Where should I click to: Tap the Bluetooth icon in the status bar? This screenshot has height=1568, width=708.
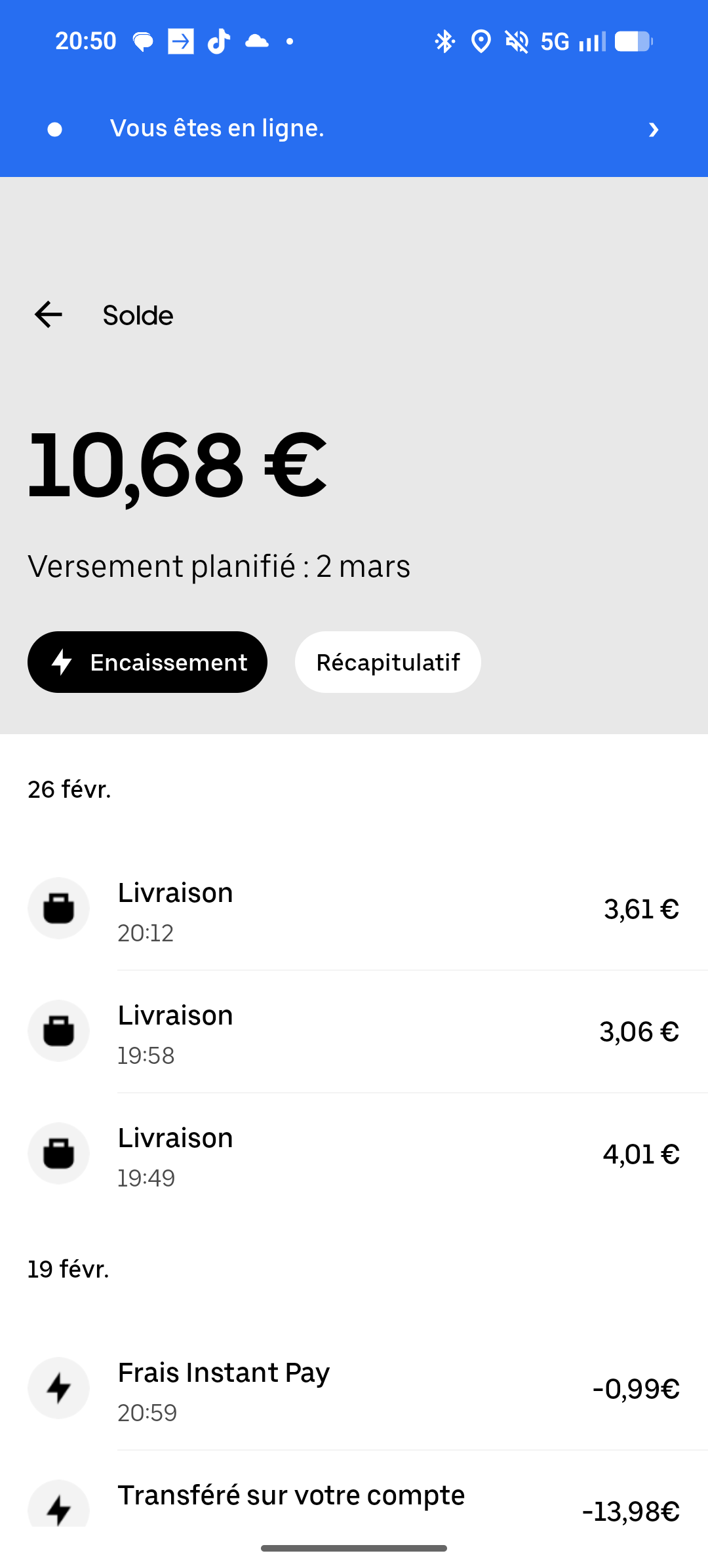(444, 41)
